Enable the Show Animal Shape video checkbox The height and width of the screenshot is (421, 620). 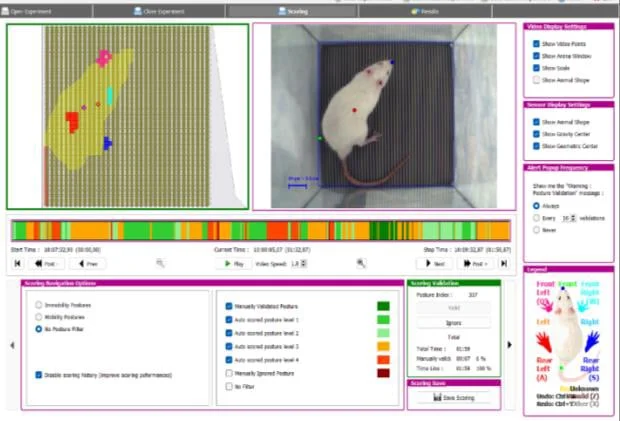[537, 79]
